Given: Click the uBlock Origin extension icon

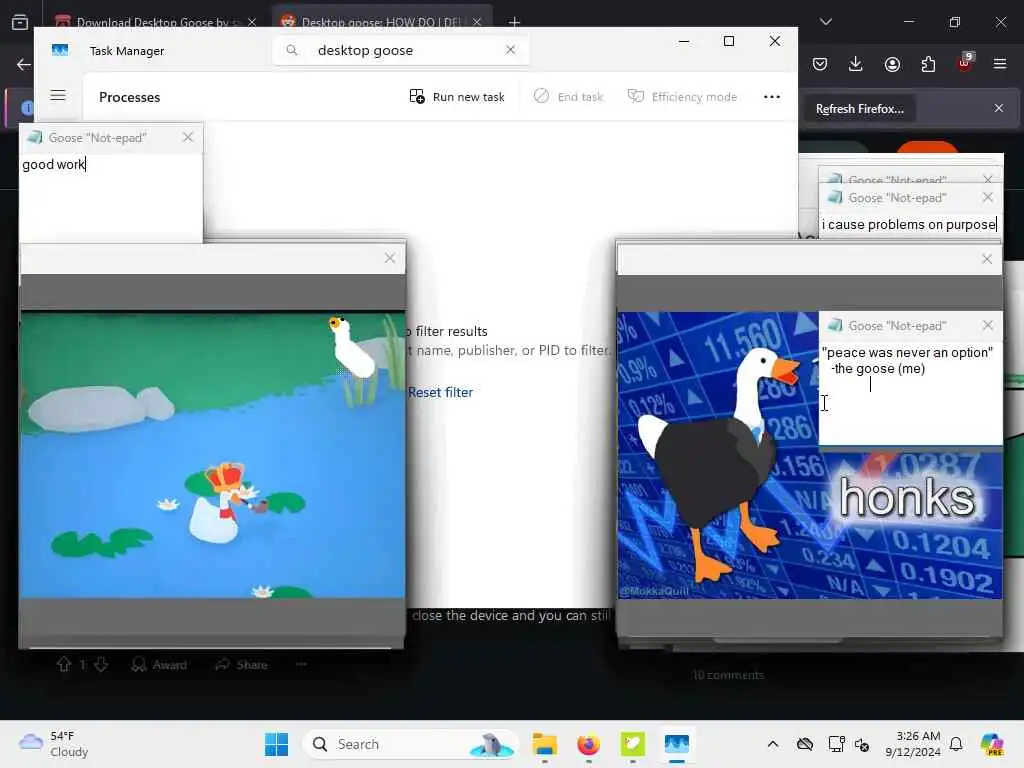Looking at the screenshot, I should (965, 63).
